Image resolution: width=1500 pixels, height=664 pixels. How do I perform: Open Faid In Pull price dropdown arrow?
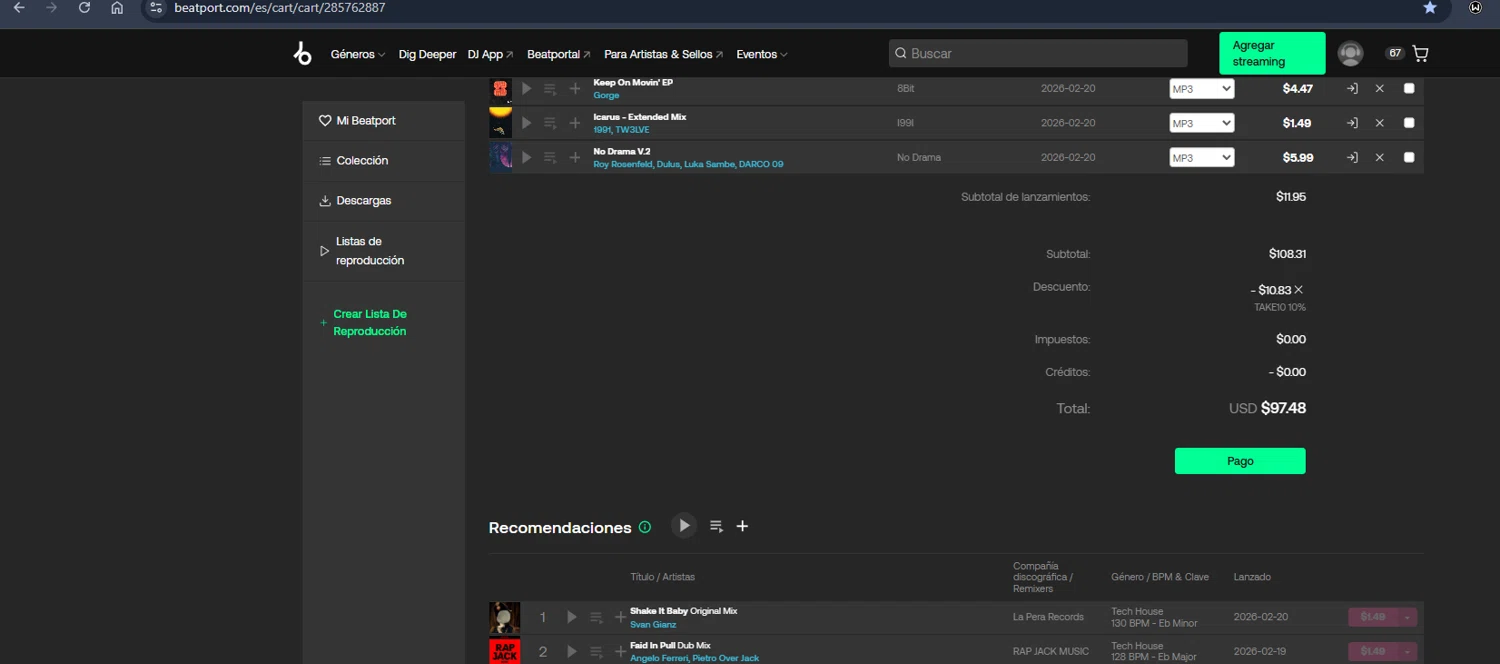(1407, 651)
